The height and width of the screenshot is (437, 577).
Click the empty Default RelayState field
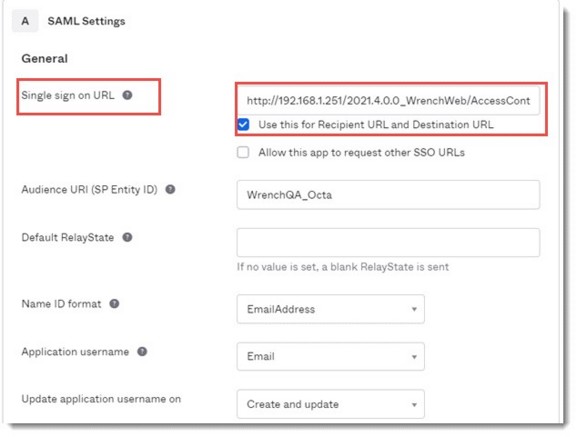tap(388, 243)
